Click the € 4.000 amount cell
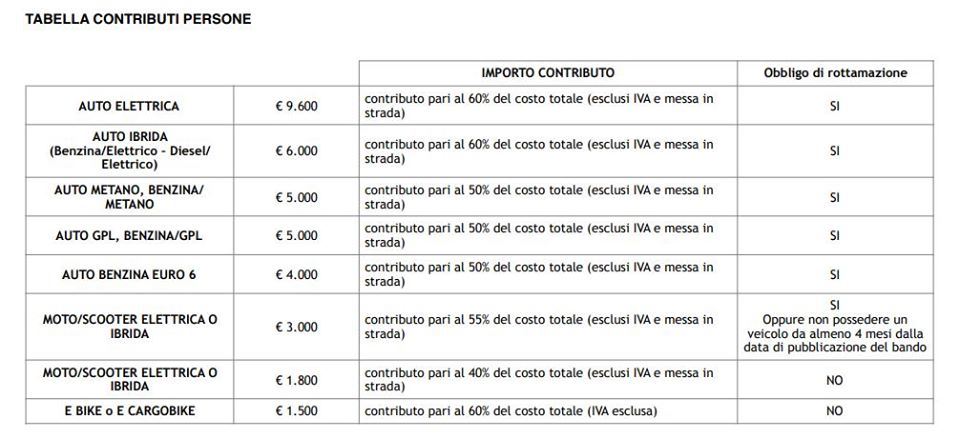The height and width of the screenshot is (439, 960). [x=296, y=275]
